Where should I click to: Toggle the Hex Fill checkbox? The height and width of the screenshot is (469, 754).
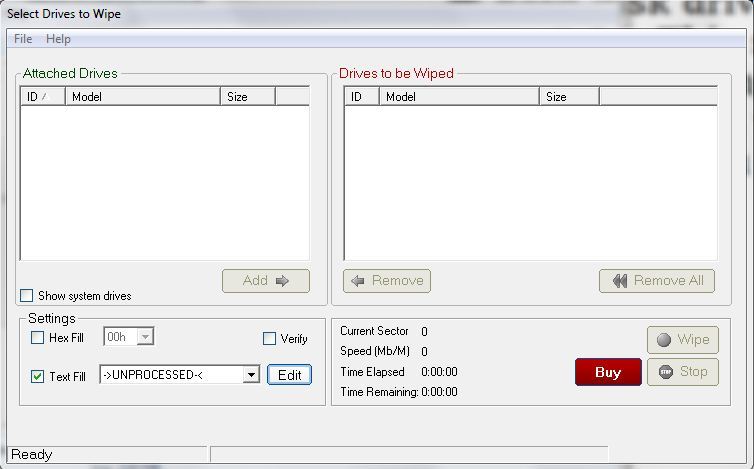tap(37, 338)
